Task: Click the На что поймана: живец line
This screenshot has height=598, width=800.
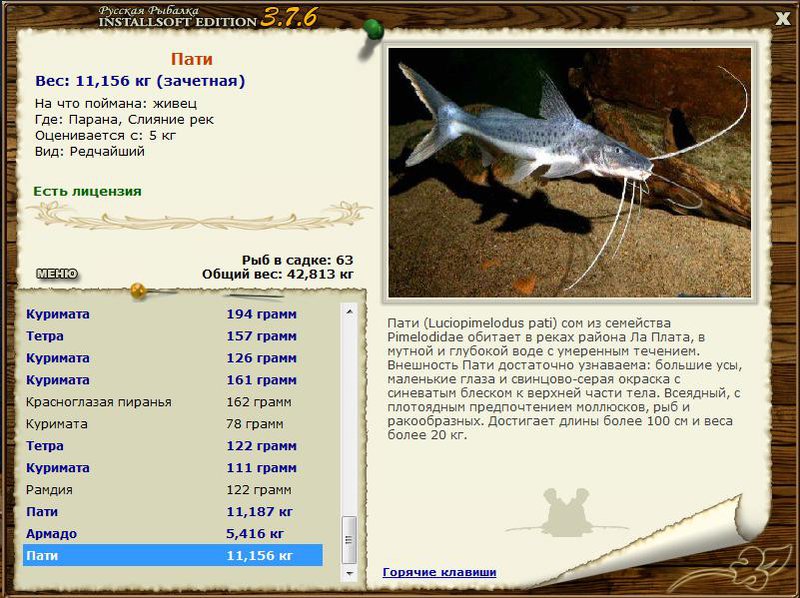Action: point(116,104)
